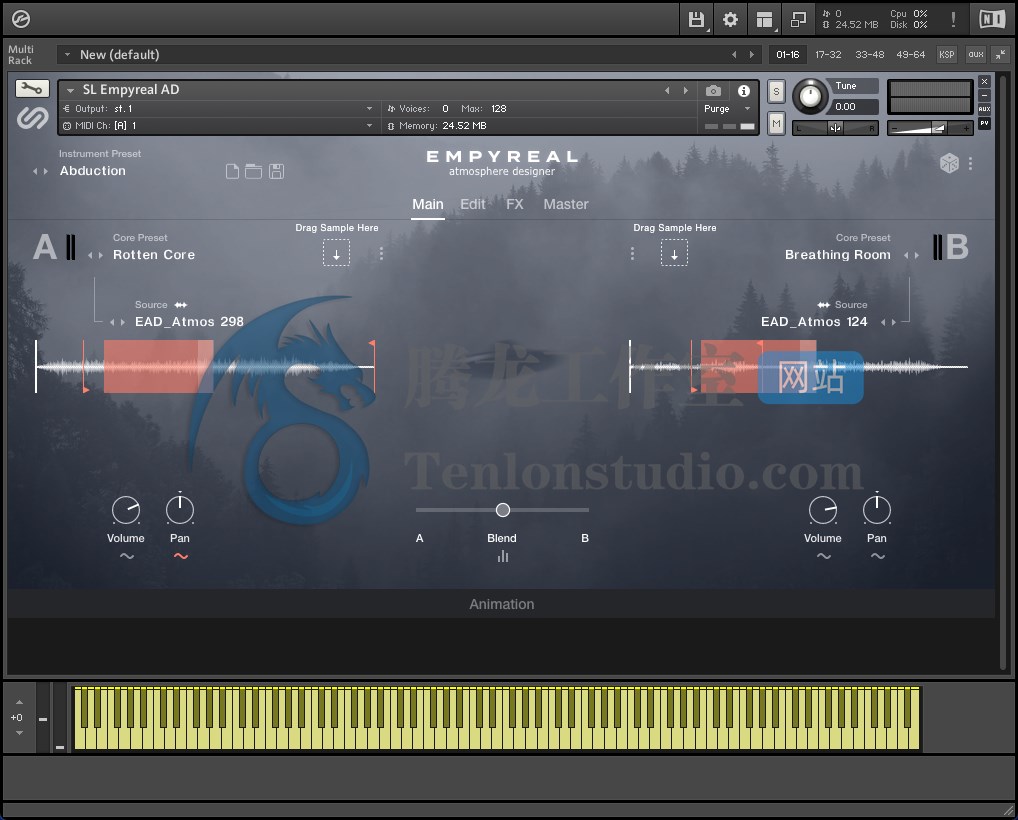Open the Multi Rack preset dropdown

pos(67,55)
